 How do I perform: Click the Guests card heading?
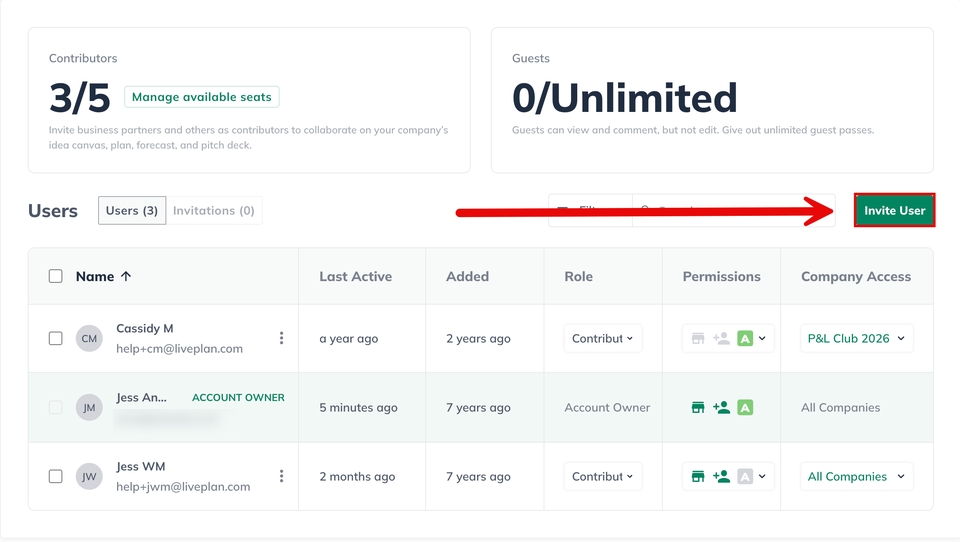pyautogui.click(x=531, y=58)
